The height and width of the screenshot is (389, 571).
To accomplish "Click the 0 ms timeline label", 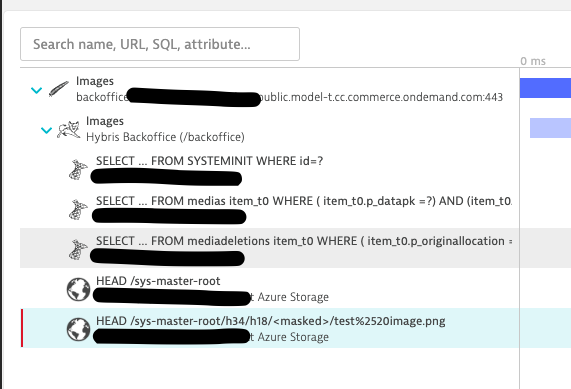I will point(533,61).
